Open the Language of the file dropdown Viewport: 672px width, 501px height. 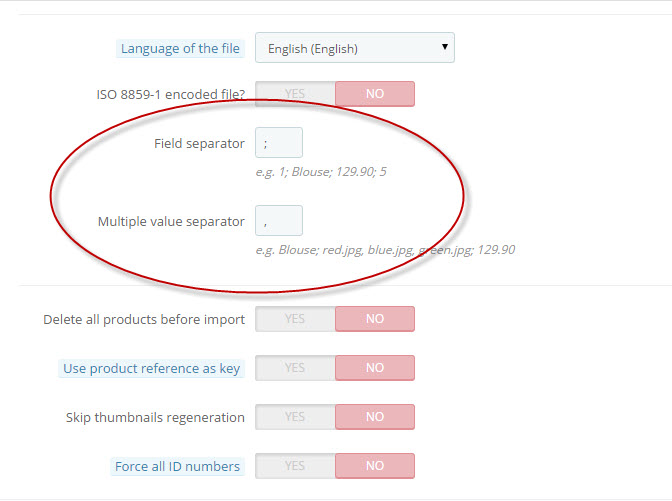355,48
